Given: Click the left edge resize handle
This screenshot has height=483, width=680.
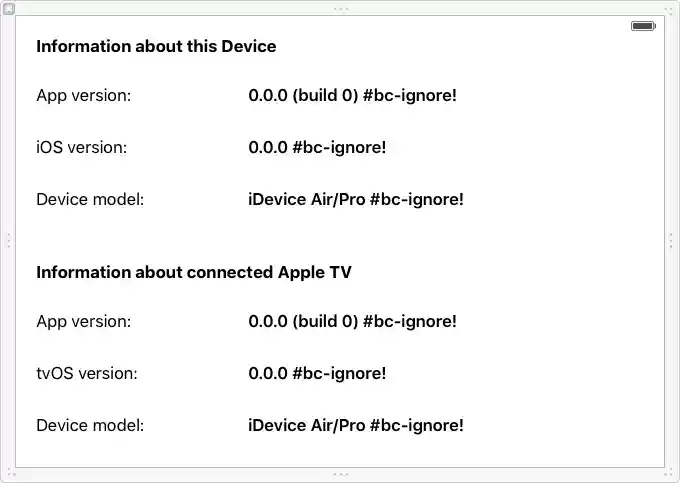Looking at the screenshot, I should (x=8, y=241).
